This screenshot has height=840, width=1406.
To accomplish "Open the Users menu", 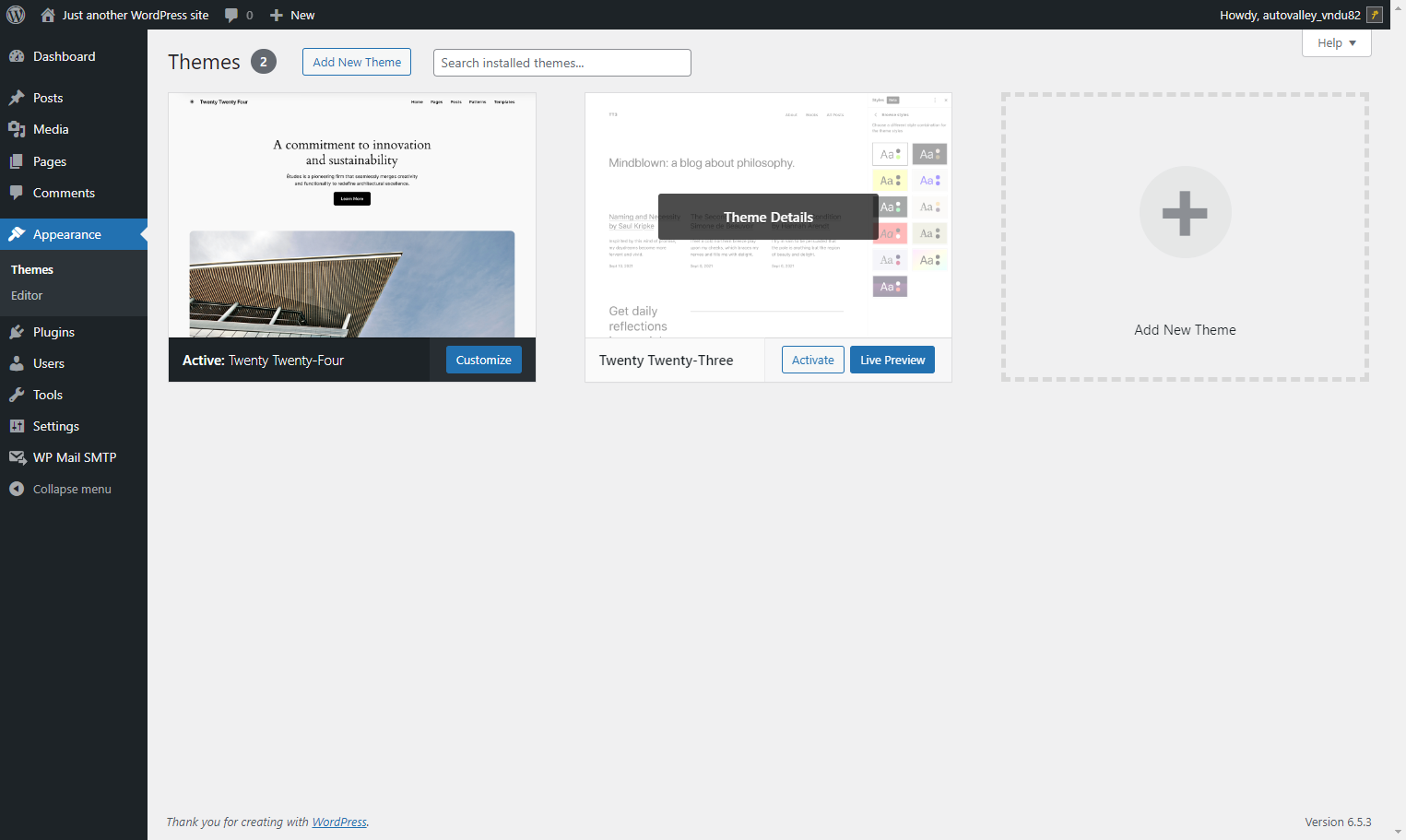I will [74, 363].
